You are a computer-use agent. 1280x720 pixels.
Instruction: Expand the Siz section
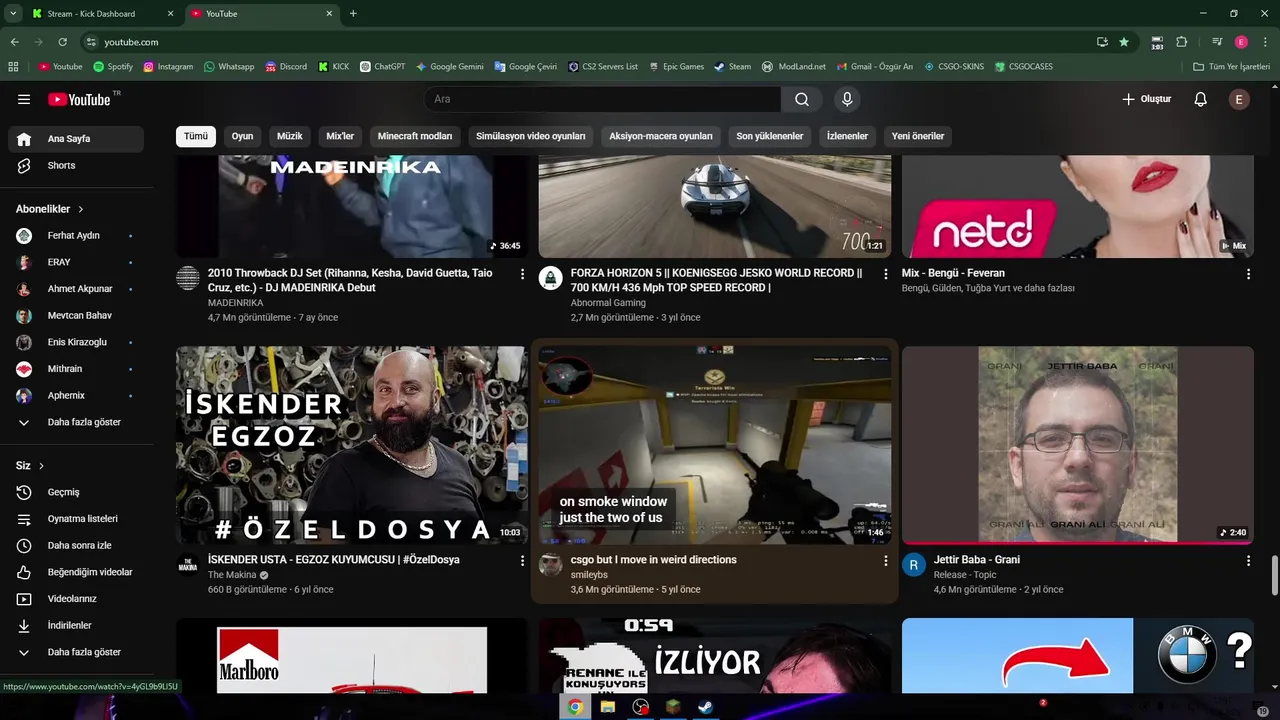30,466
